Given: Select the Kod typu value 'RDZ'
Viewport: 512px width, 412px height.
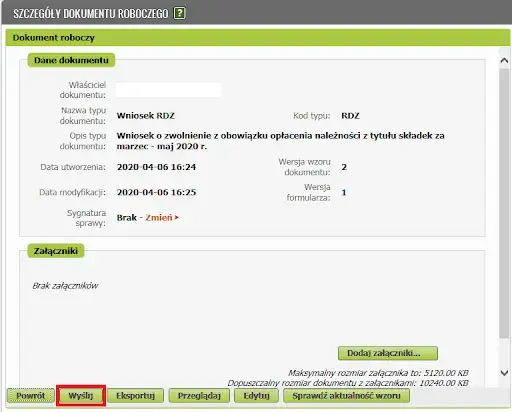Looking at the screenshot, I should (x=350, y=116).
